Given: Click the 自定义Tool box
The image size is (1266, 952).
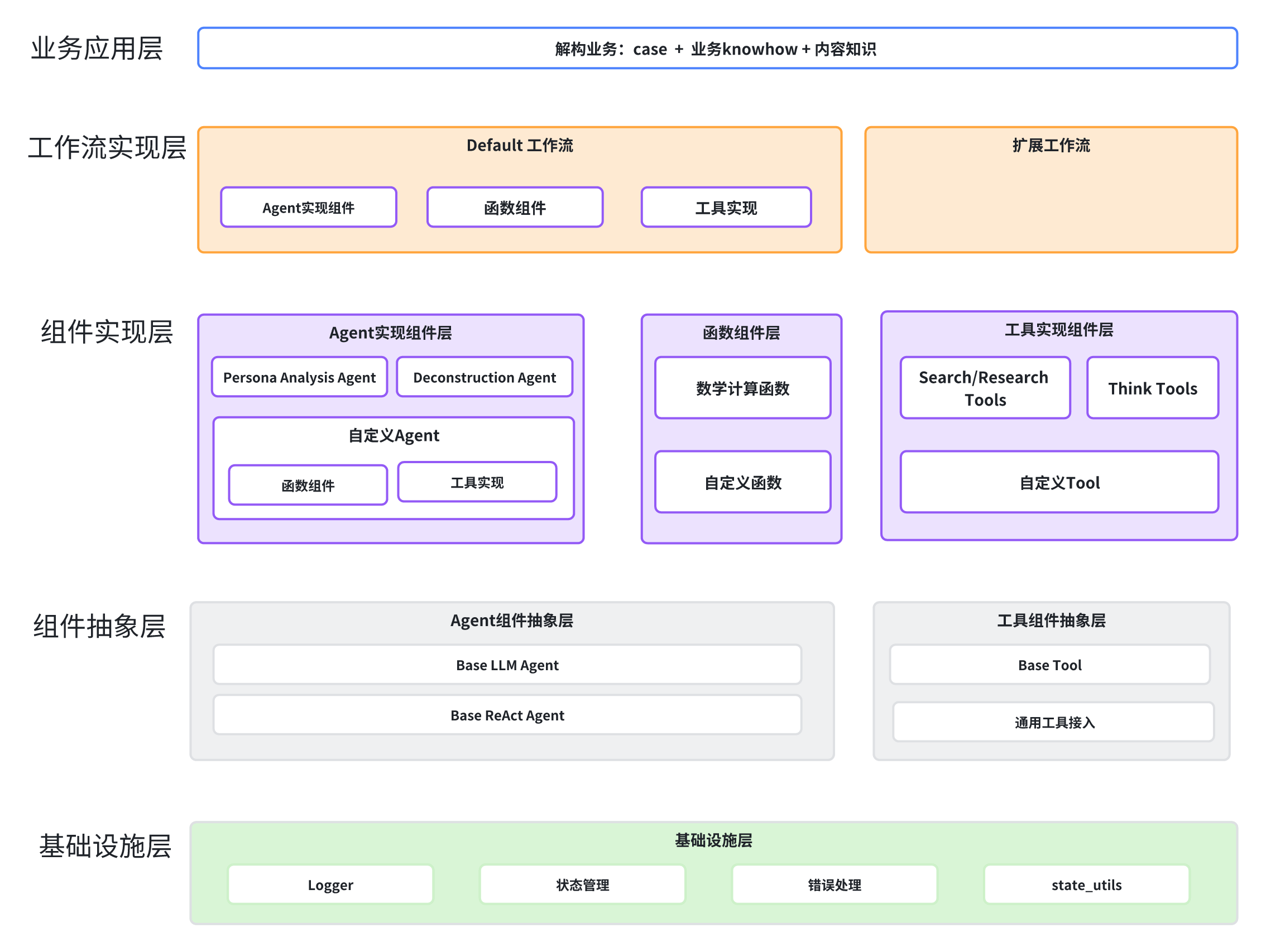Looking at the screenshot, I should coord(1059,482).
